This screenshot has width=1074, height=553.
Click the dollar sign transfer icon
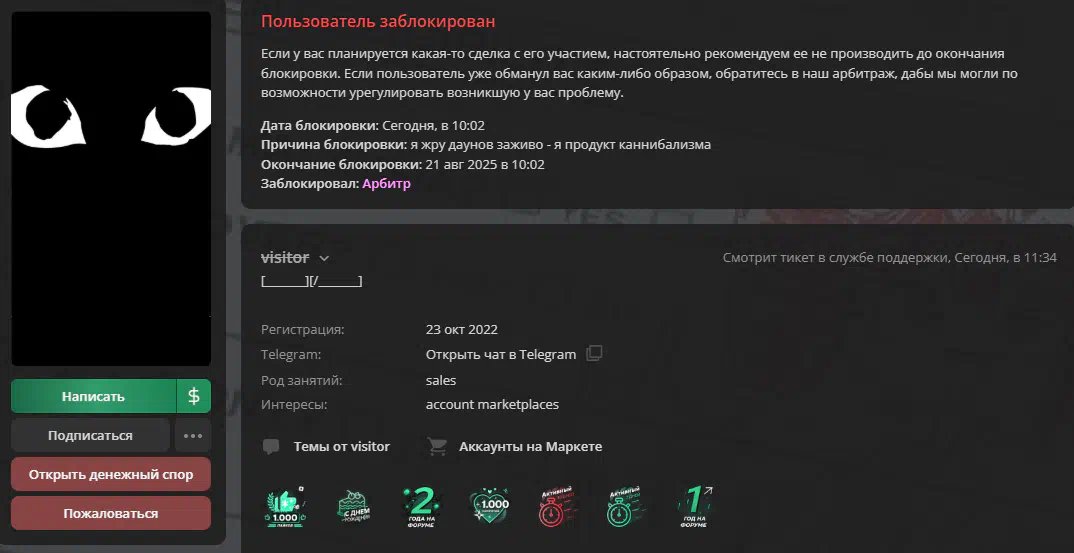pyautogui.click(x=194, y=396)
